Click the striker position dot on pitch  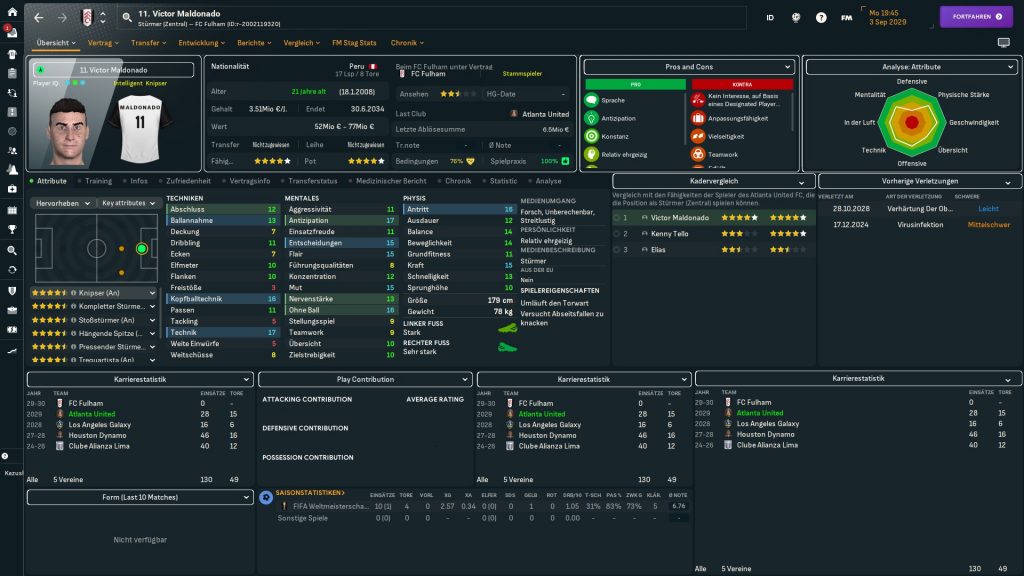(142, 247)
